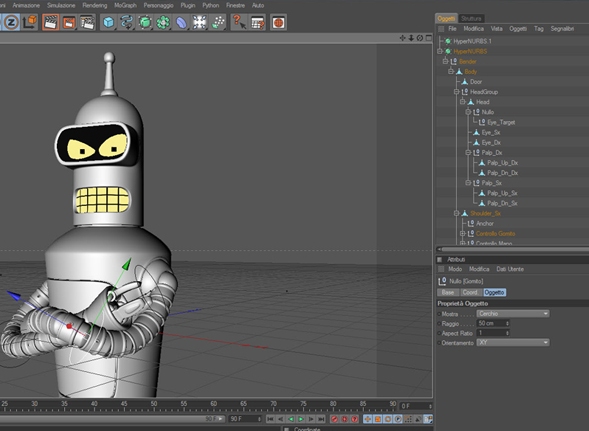The image size is (589, 431).
Task: Toggle the Z axis lock button
Action: pos(11,22)
